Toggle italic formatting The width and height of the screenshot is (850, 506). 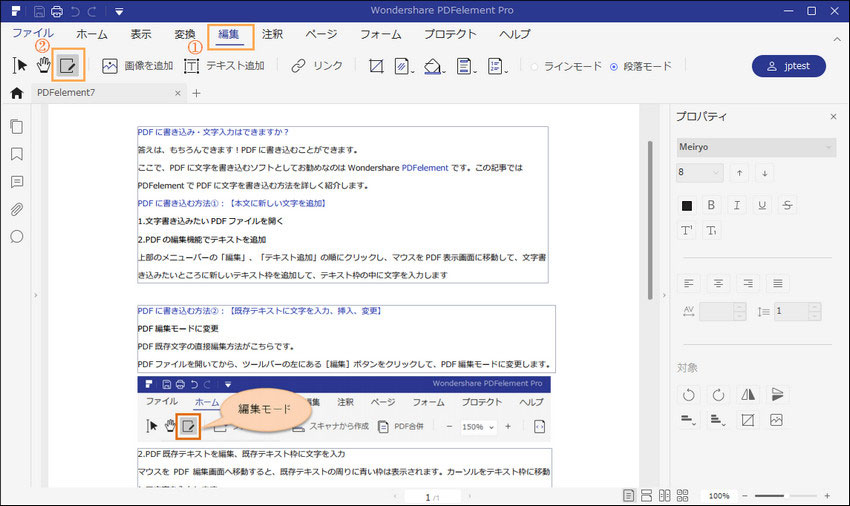(x=736, y=205)
